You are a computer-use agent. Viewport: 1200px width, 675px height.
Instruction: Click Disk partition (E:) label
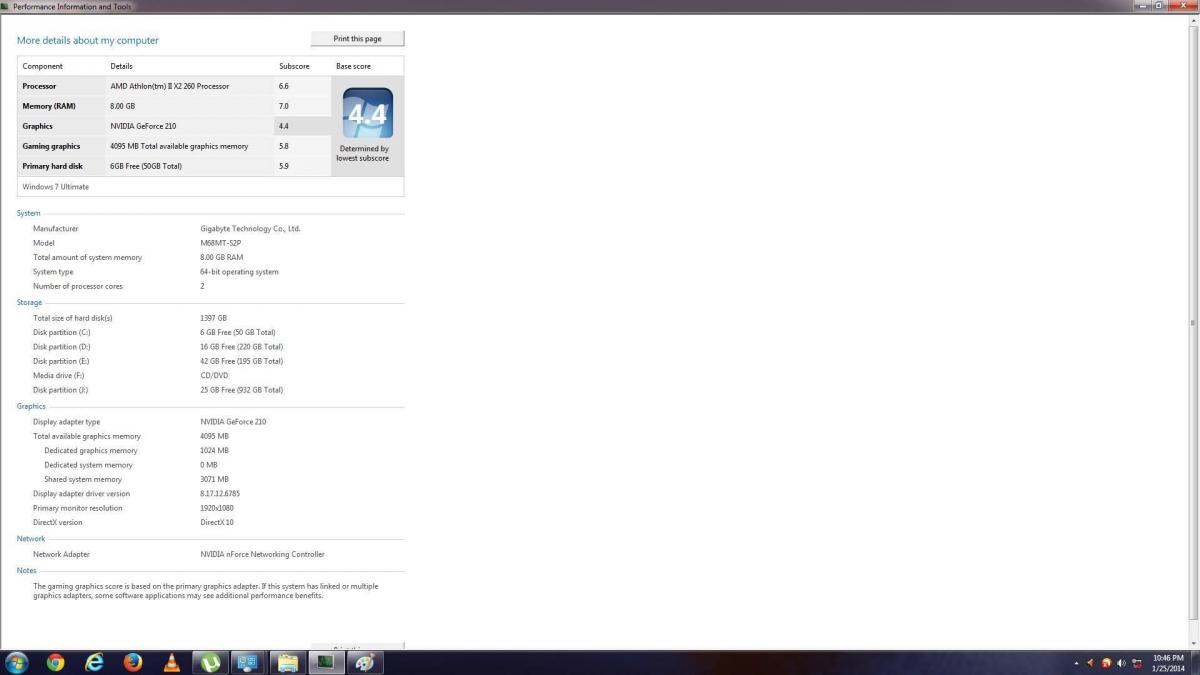[x=61, y=361]
